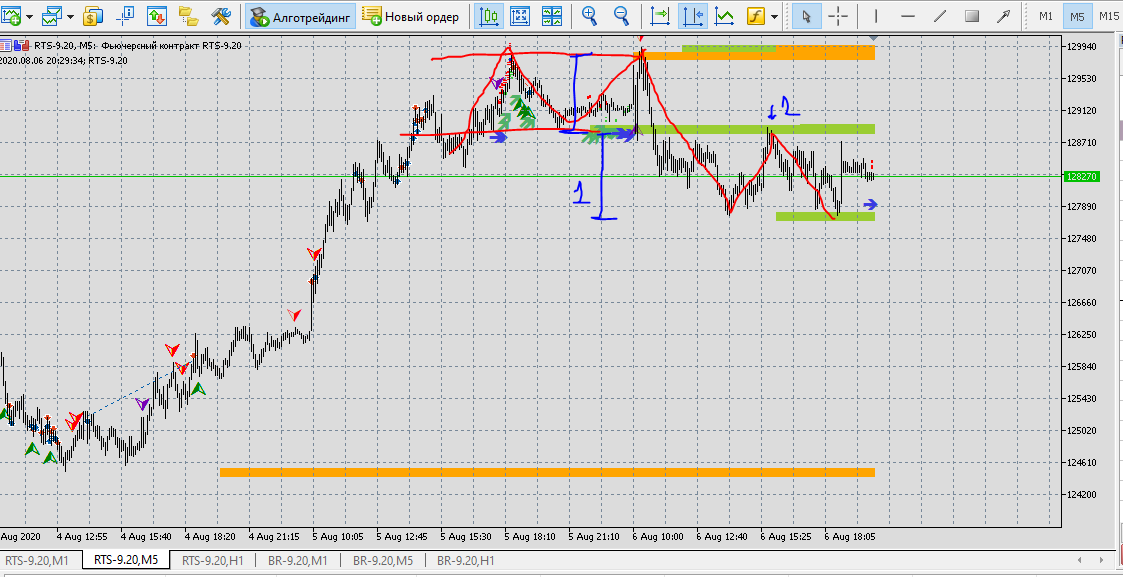Open the chart profiles icon
This screenshot has height=577, width=1123.
pyautogui.click(x=52, y=16)
